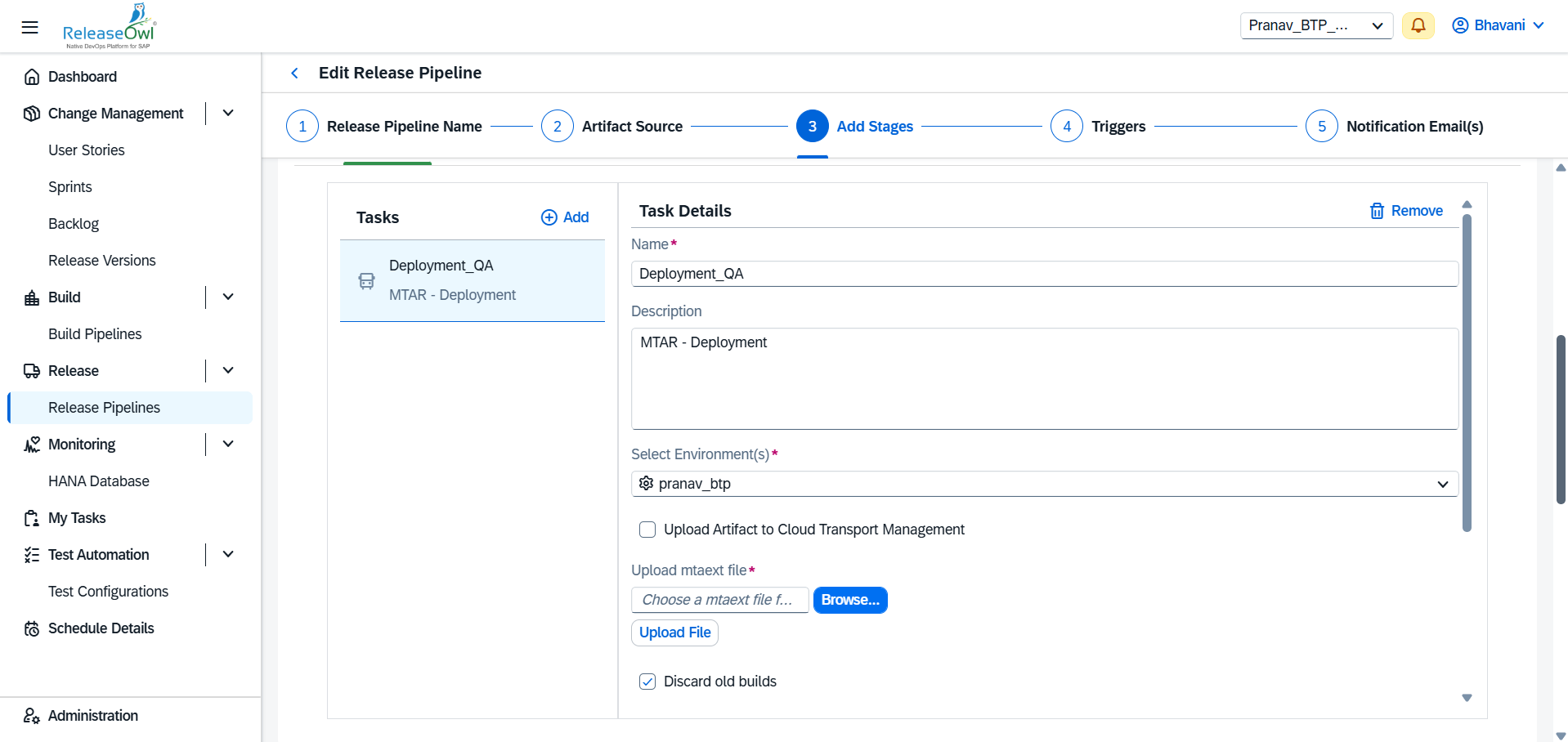Viewport: 1568px width, 742px height.
Task: Collapse the Change Management section
Action: pyautogui.click(x=228, y=114)
